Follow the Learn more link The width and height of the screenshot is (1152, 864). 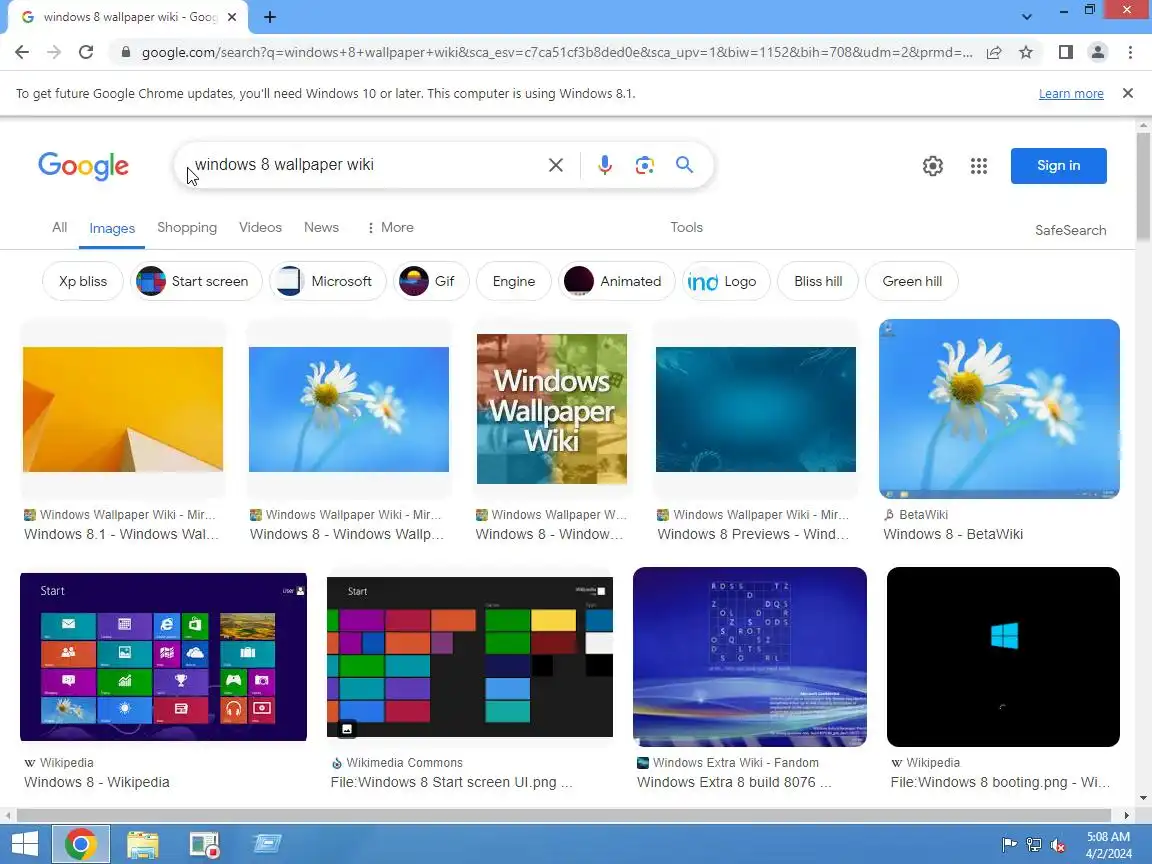pos(1071,93)
